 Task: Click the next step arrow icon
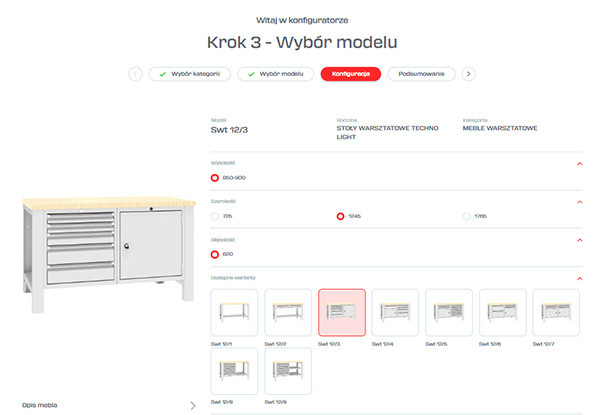tap(469, 74)
